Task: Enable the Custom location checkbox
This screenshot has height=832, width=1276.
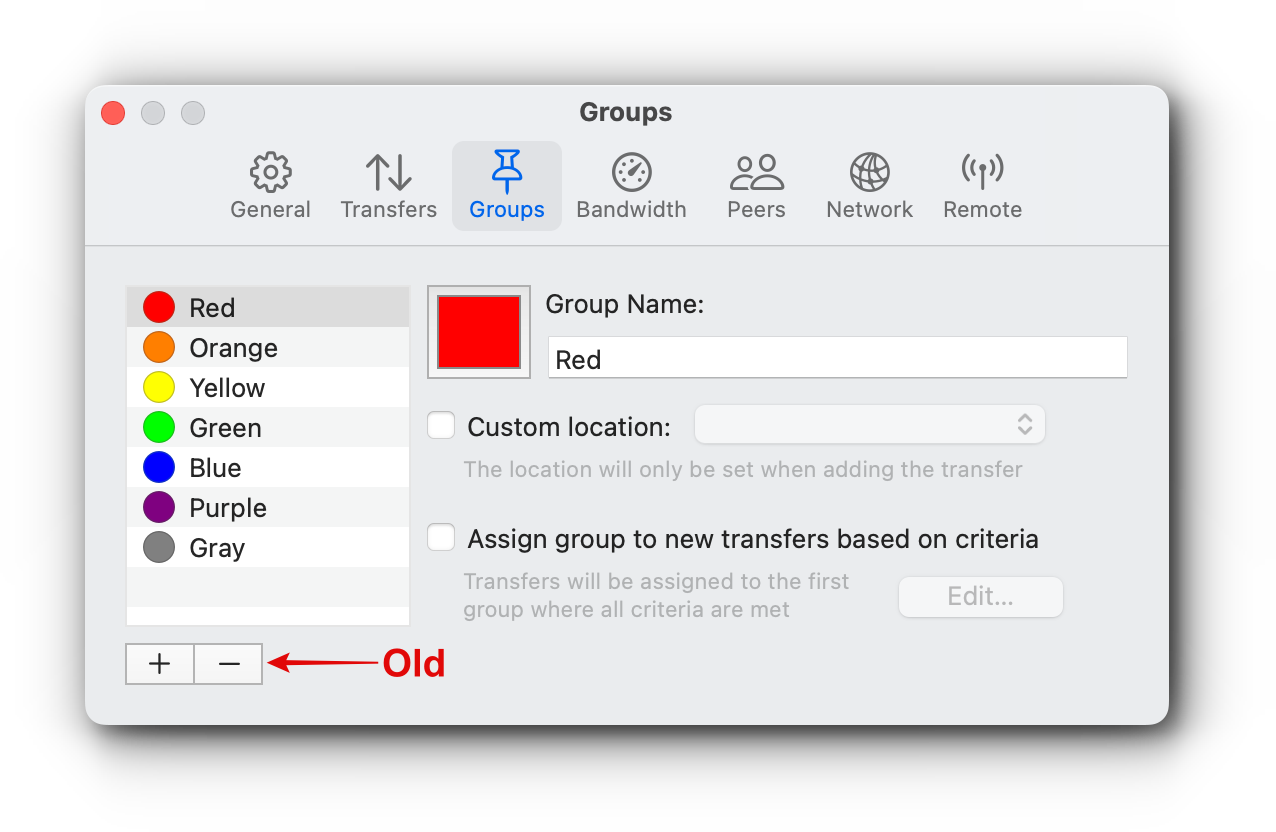Action: (441, 426)
